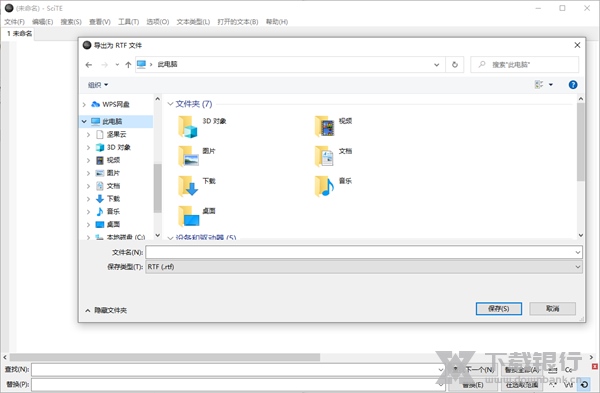
Task: Expand the 下载 tree node
Action: (x=88, y=199)
